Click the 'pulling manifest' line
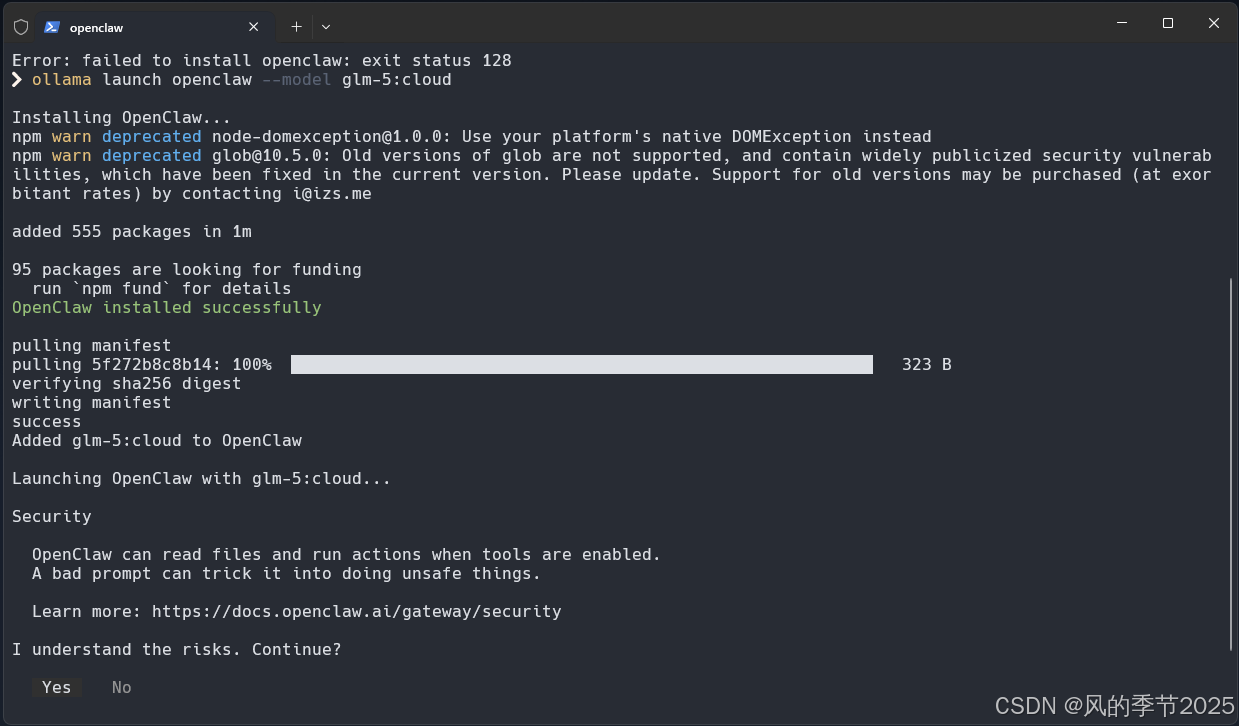This screenshot has height=726, width=1239. [x=92, y=345]
